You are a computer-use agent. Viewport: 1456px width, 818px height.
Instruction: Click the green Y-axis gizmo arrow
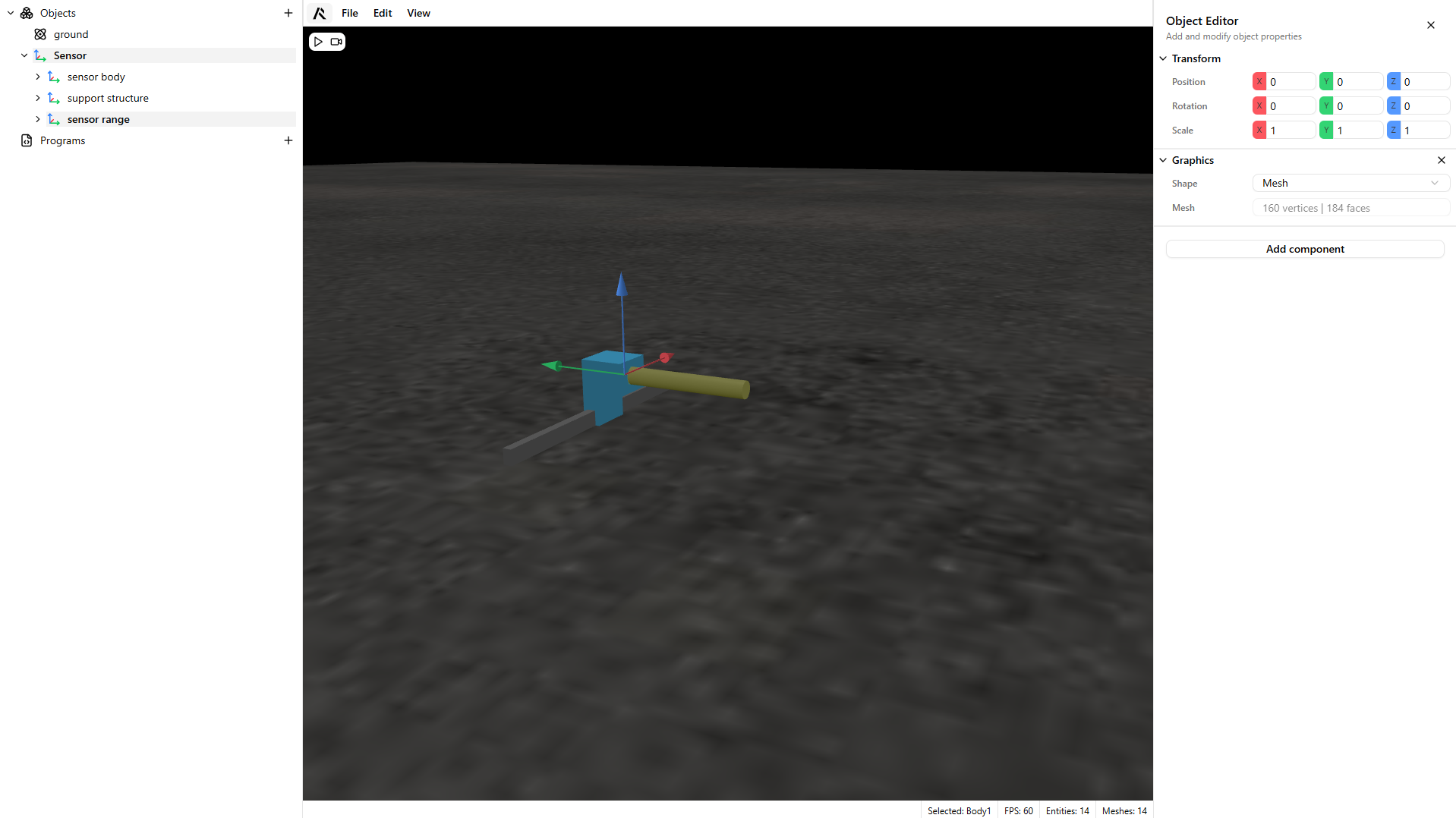point(551,366)
